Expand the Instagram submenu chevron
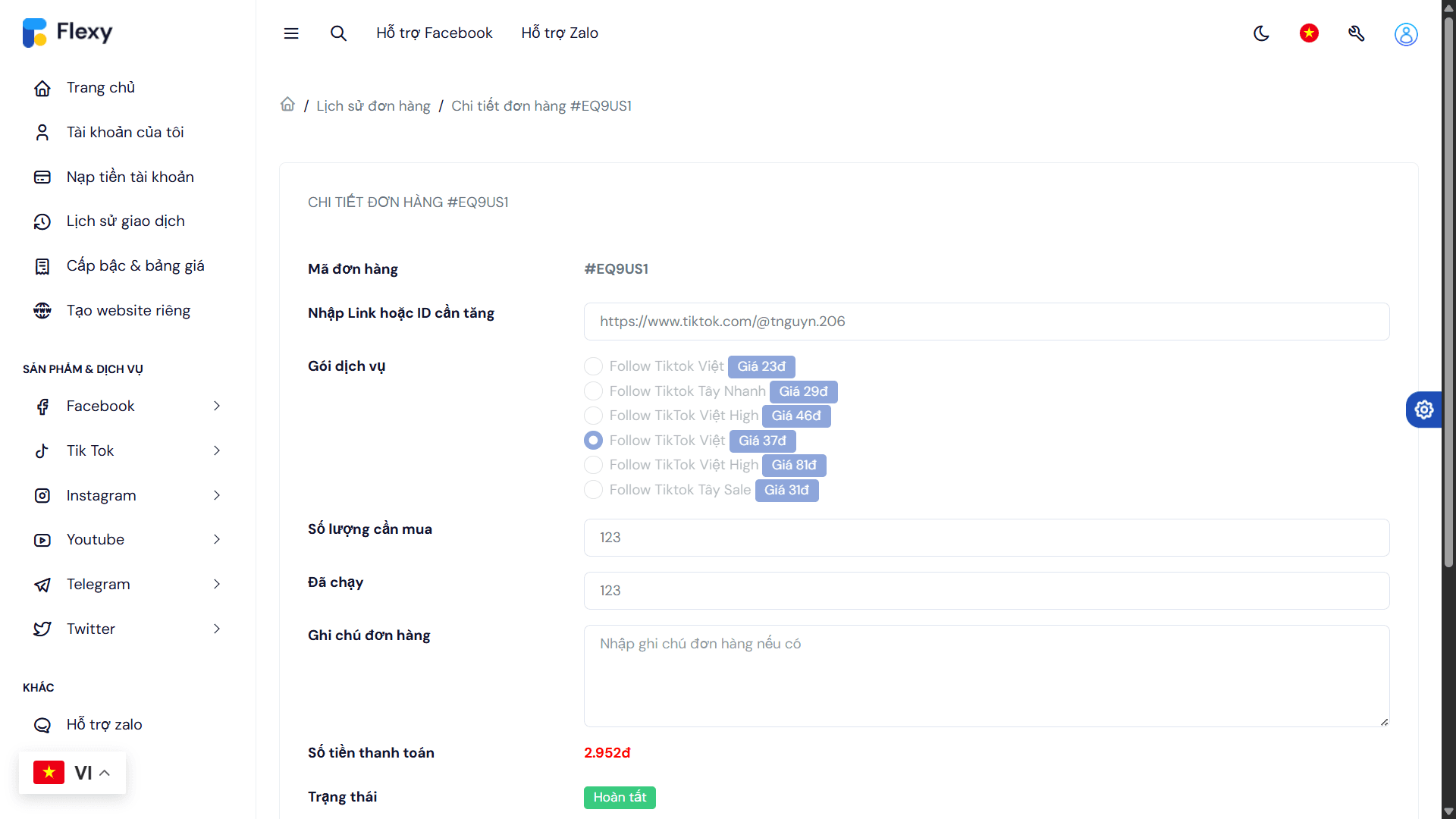The width and height of the screenshot is (1456, 819). coord(217,496)
